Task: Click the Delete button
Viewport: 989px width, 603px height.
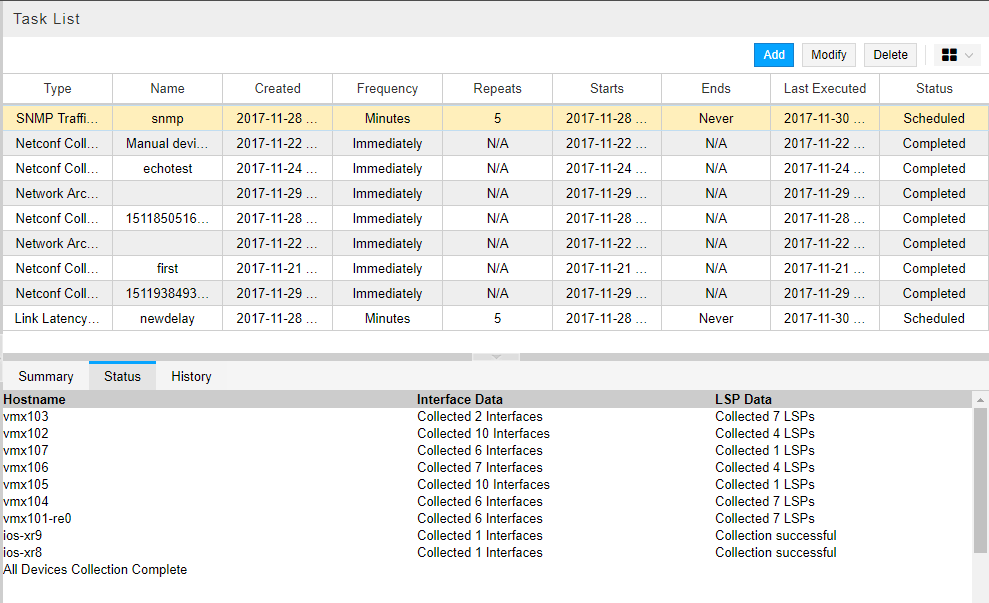Action: coord(889,55)
